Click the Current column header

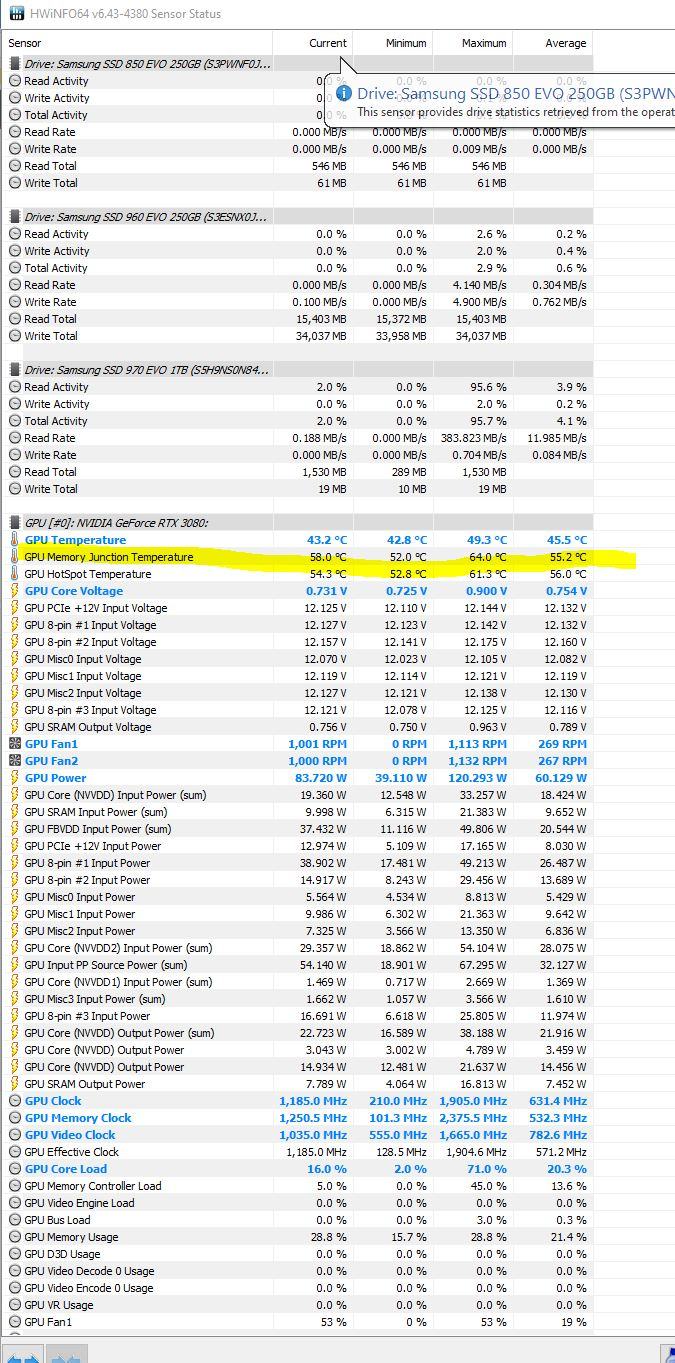(312, 43)
